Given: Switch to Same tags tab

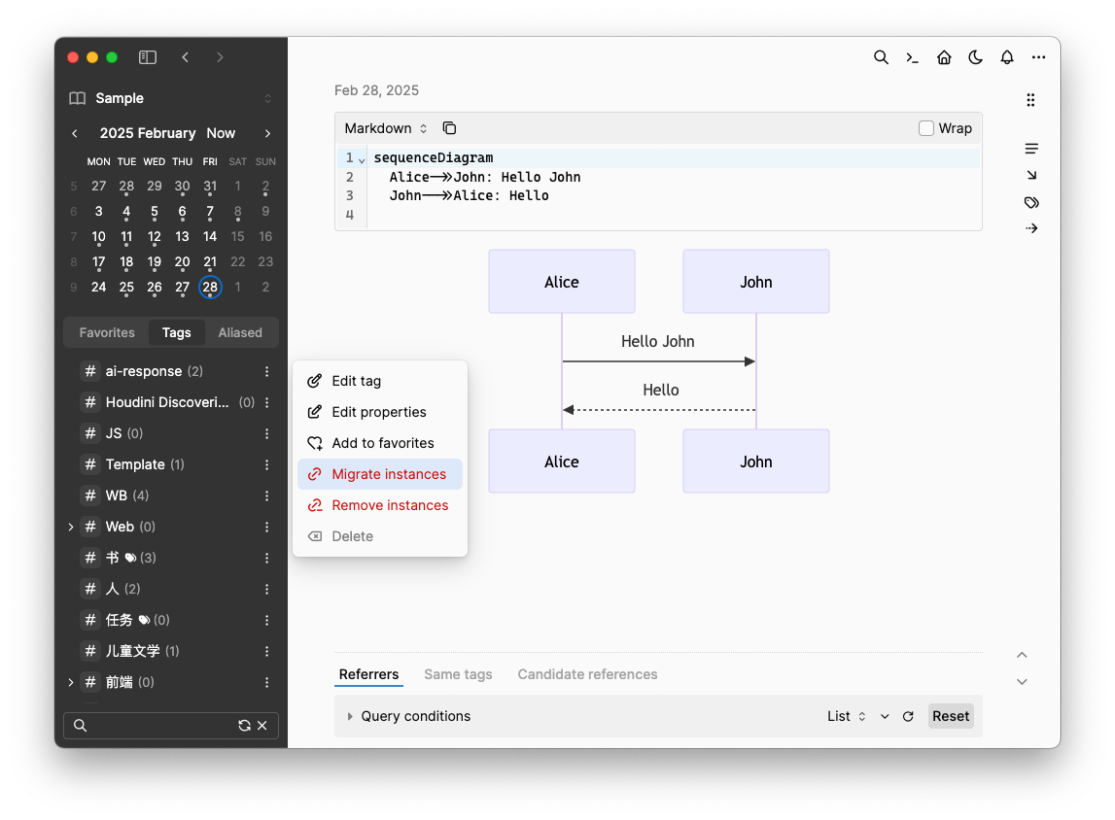Looking at the screenshot, I should pyautogui.click(x=458, y=674).
